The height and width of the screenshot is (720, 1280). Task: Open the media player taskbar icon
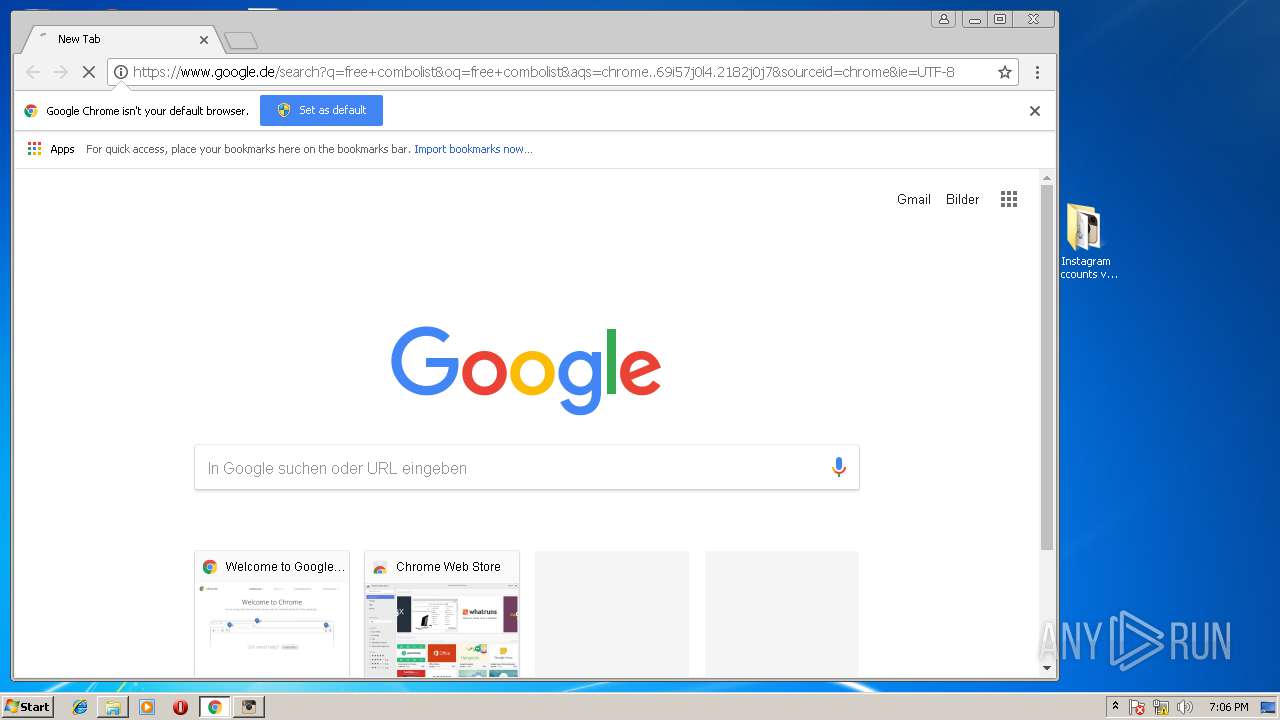147,707
